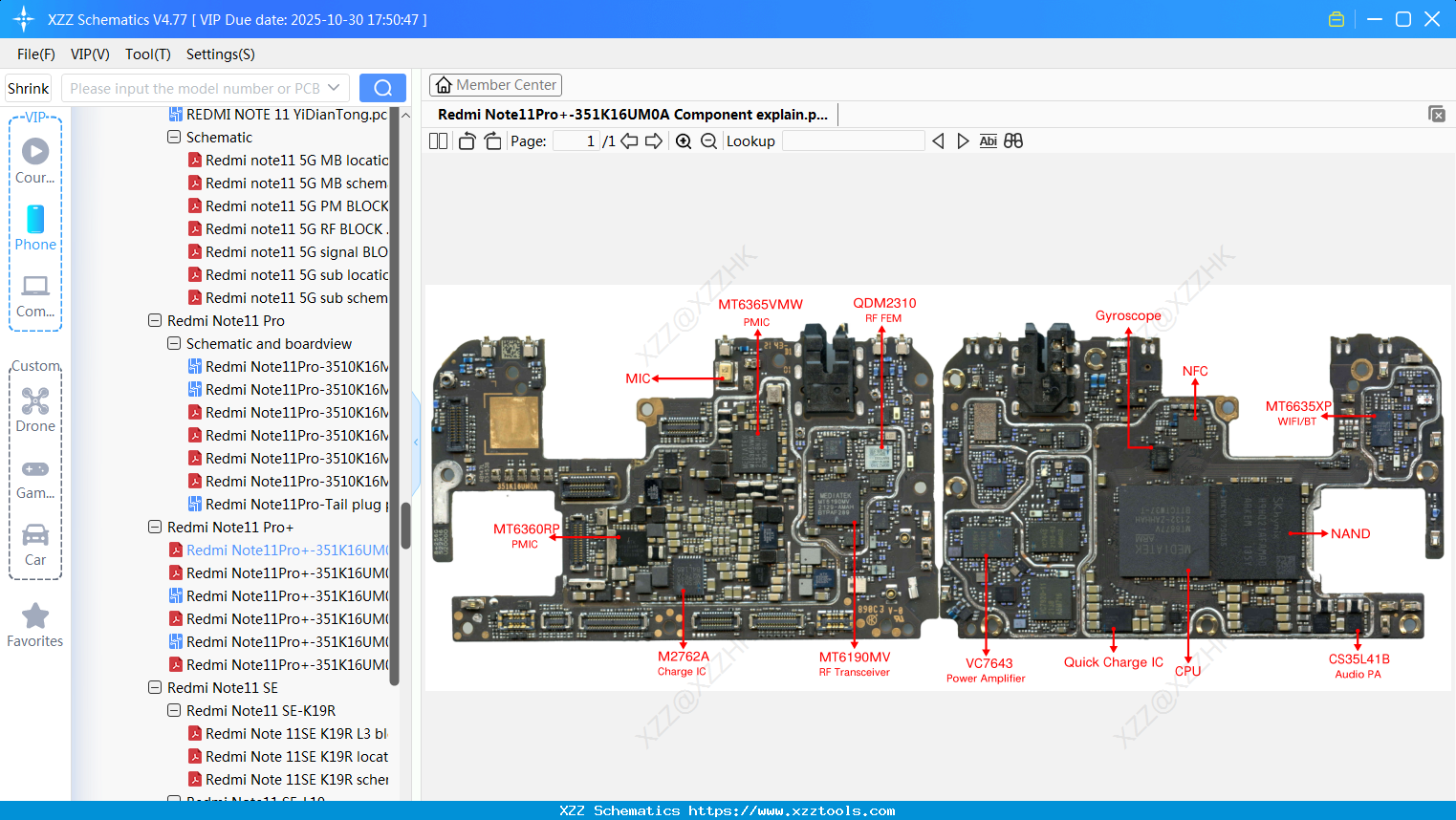Viewport: 1456px width, 820px height.
Task: Rotate the PDF page counterclockwise
Action: (x=466, y=140)
